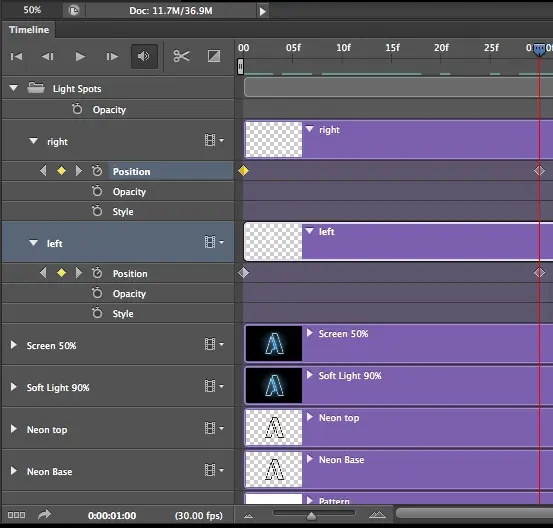This screenshot has width=553, height=528.
Task: Click the scissors split-at-playhead icon
Action: coord(182,56)
